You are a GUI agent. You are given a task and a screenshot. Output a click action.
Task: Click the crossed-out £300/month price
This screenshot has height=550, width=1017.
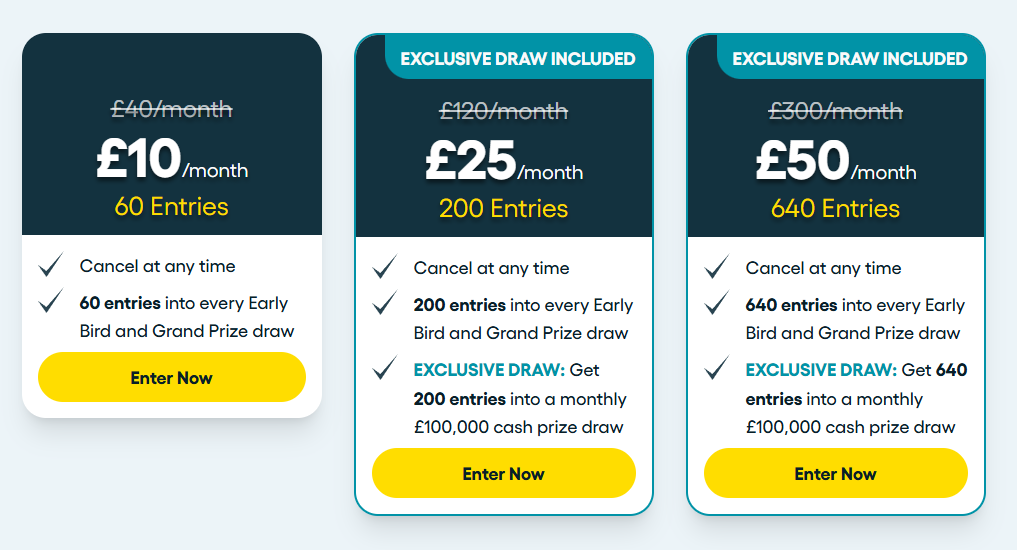(835, 111)
